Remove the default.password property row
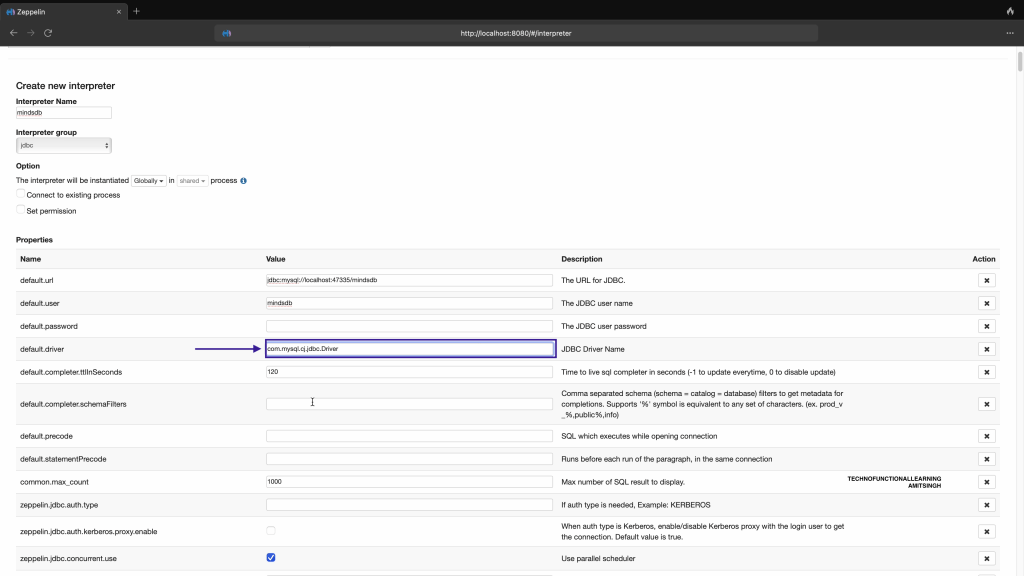 coord(986,326)
